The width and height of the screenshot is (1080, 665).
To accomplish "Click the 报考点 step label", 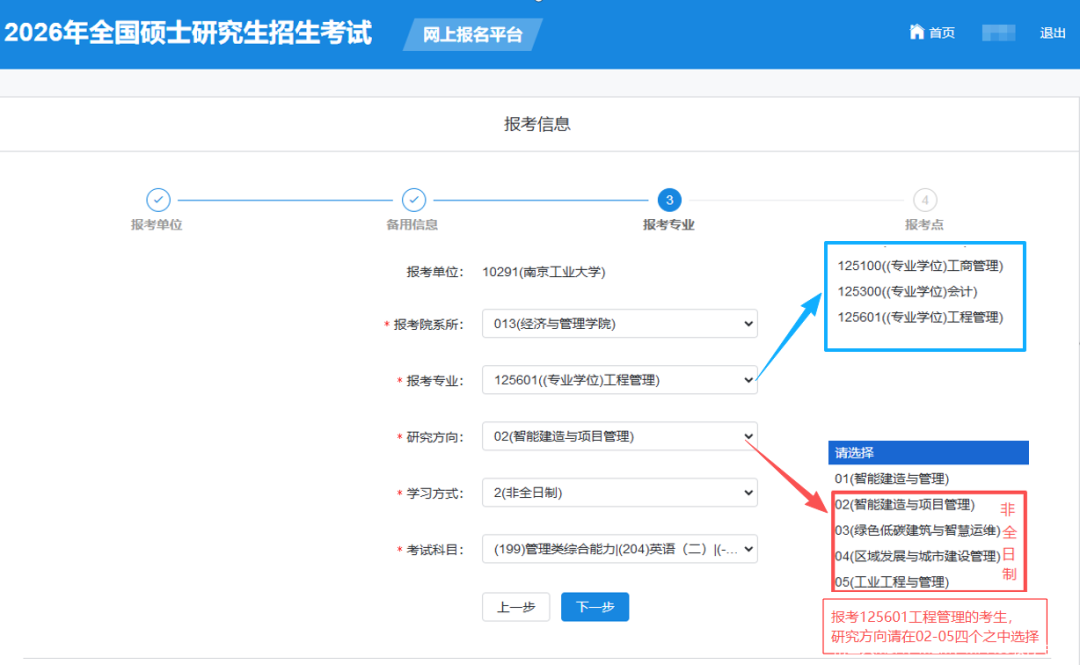I will point(924,225).
